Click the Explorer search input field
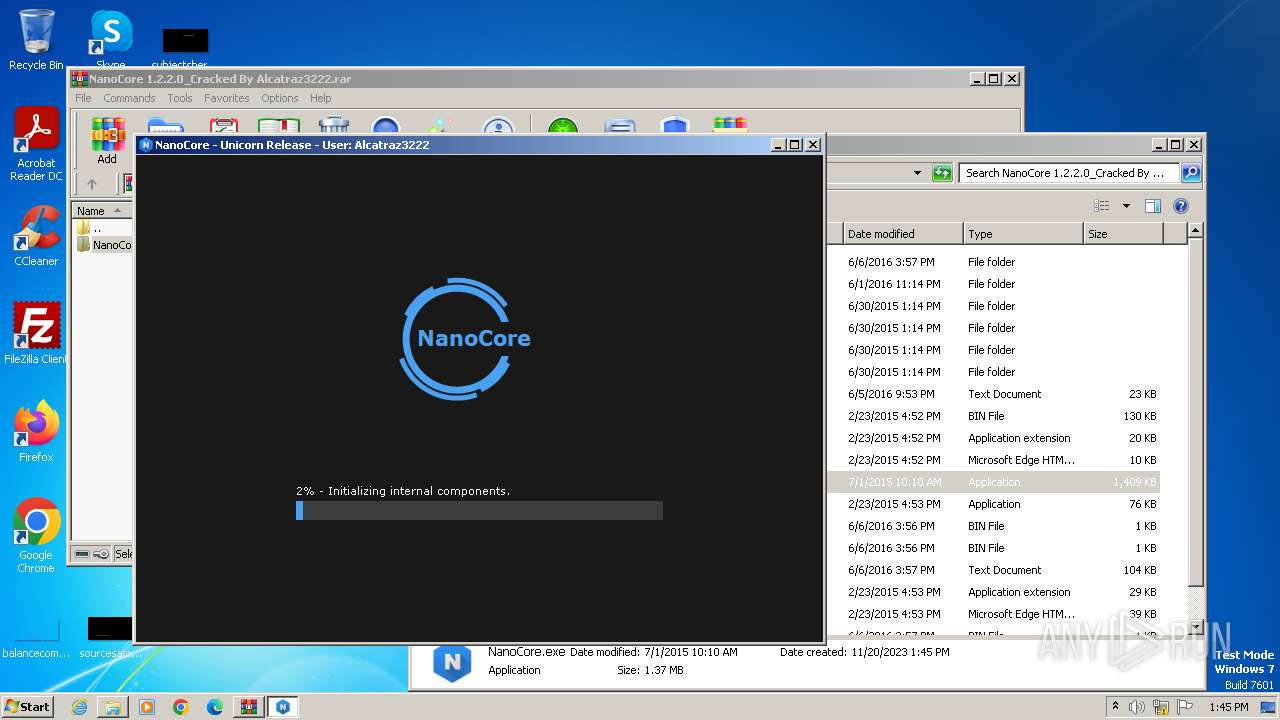The image size is (1280, 720). [x=1068, y=173]
